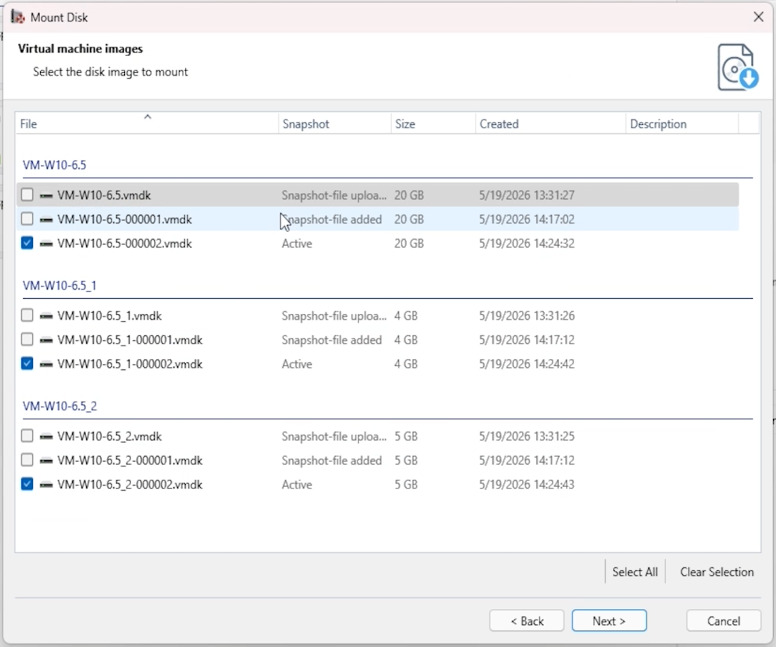Check the VM-W10-6.5.vmdk checkbox
Image resolution: width=776 pixels, height=647 pixels.
click(27, 195)
